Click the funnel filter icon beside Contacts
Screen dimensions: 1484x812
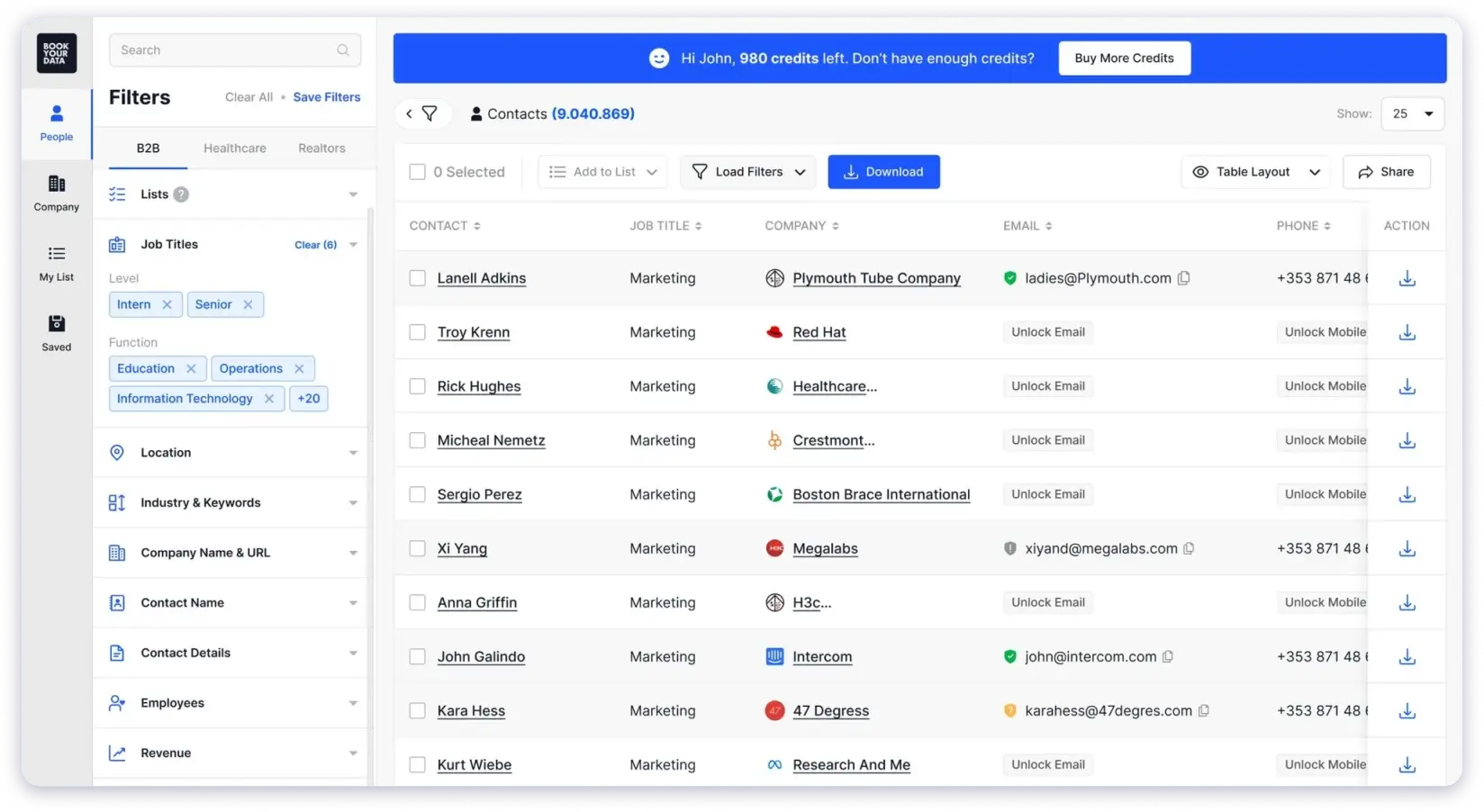point(430,113)
